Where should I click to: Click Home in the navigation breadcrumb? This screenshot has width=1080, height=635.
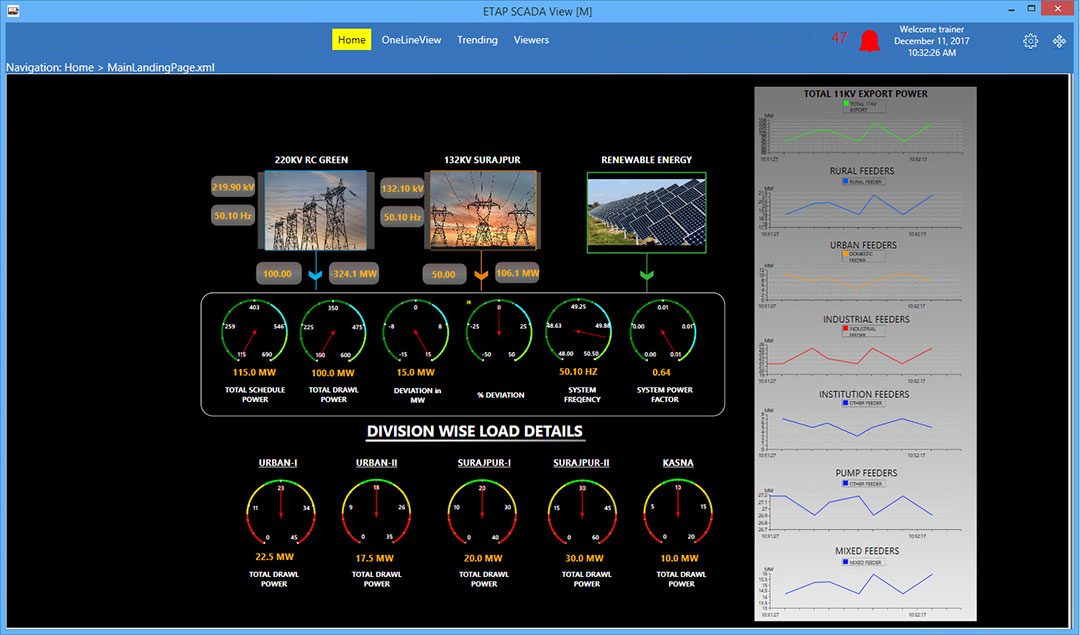click(79, 67)
